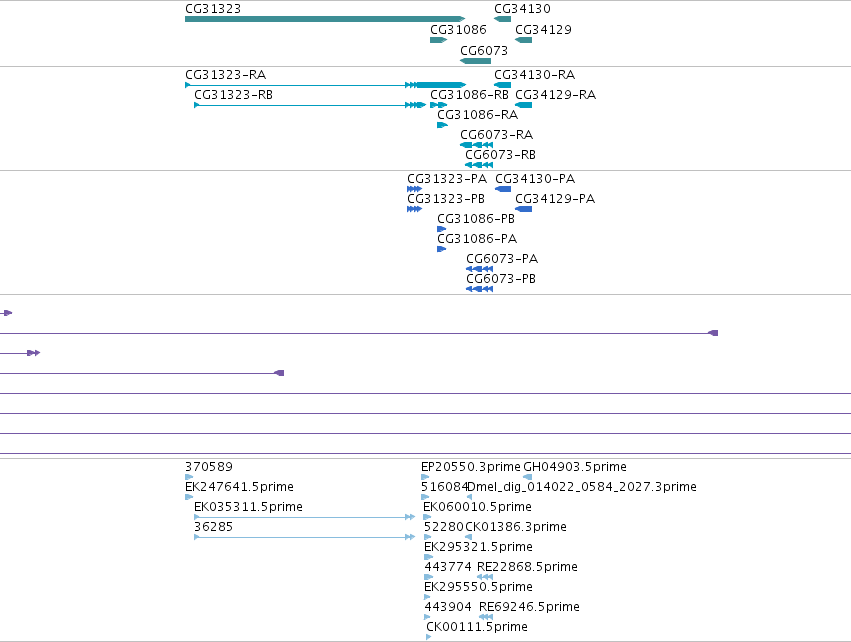Select transcript CG34129-RA label

(x=555, y=94)
